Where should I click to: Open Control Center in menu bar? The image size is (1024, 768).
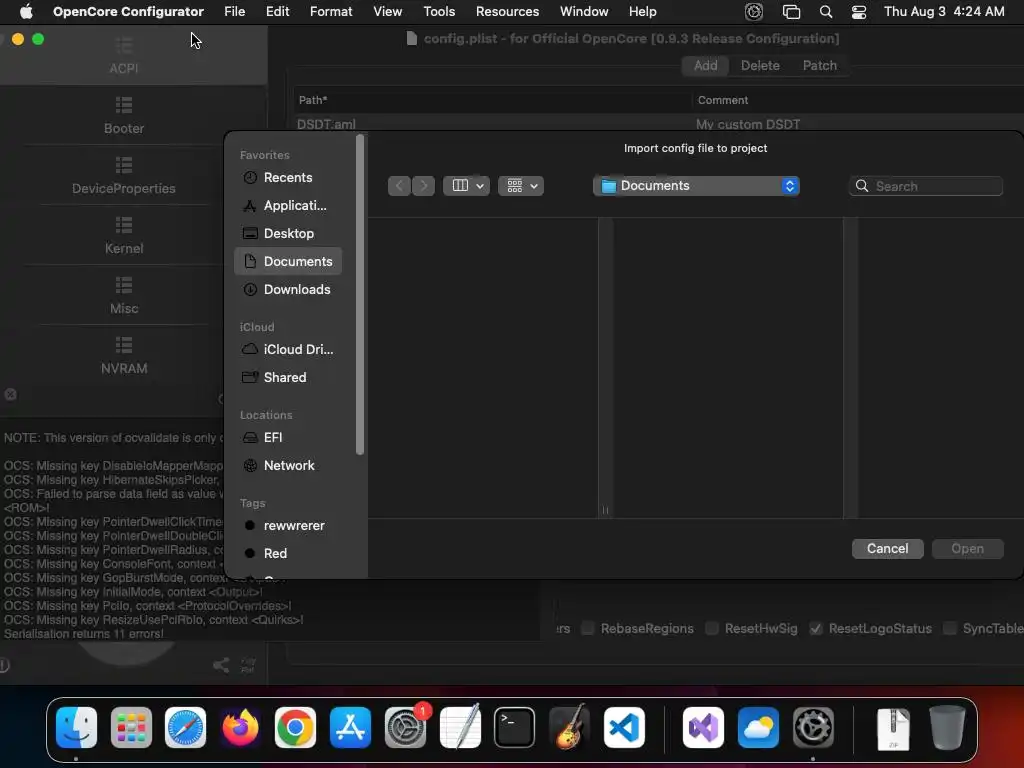[859, 12]
